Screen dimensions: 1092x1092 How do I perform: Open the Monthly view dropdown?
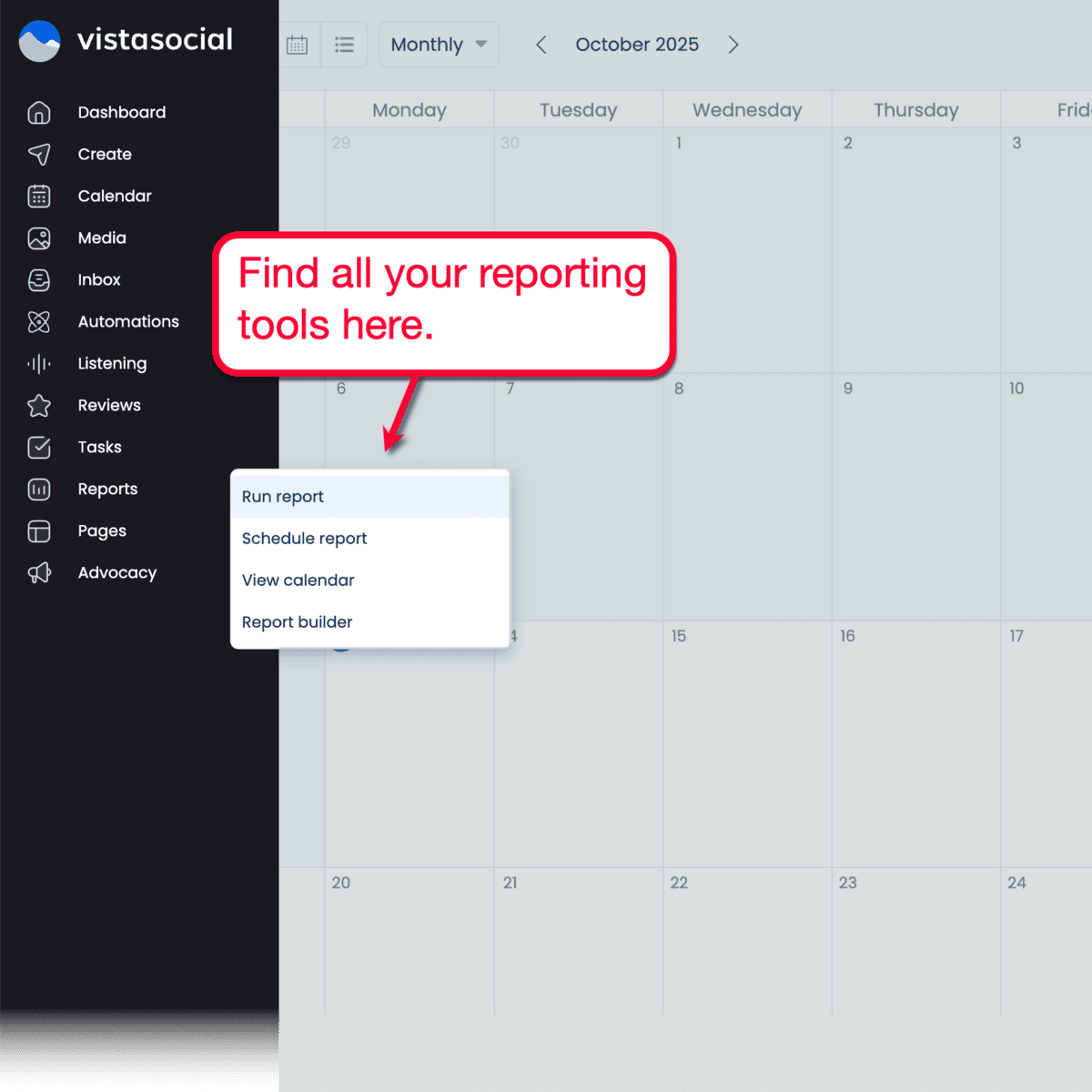click(x=439, y=44)
